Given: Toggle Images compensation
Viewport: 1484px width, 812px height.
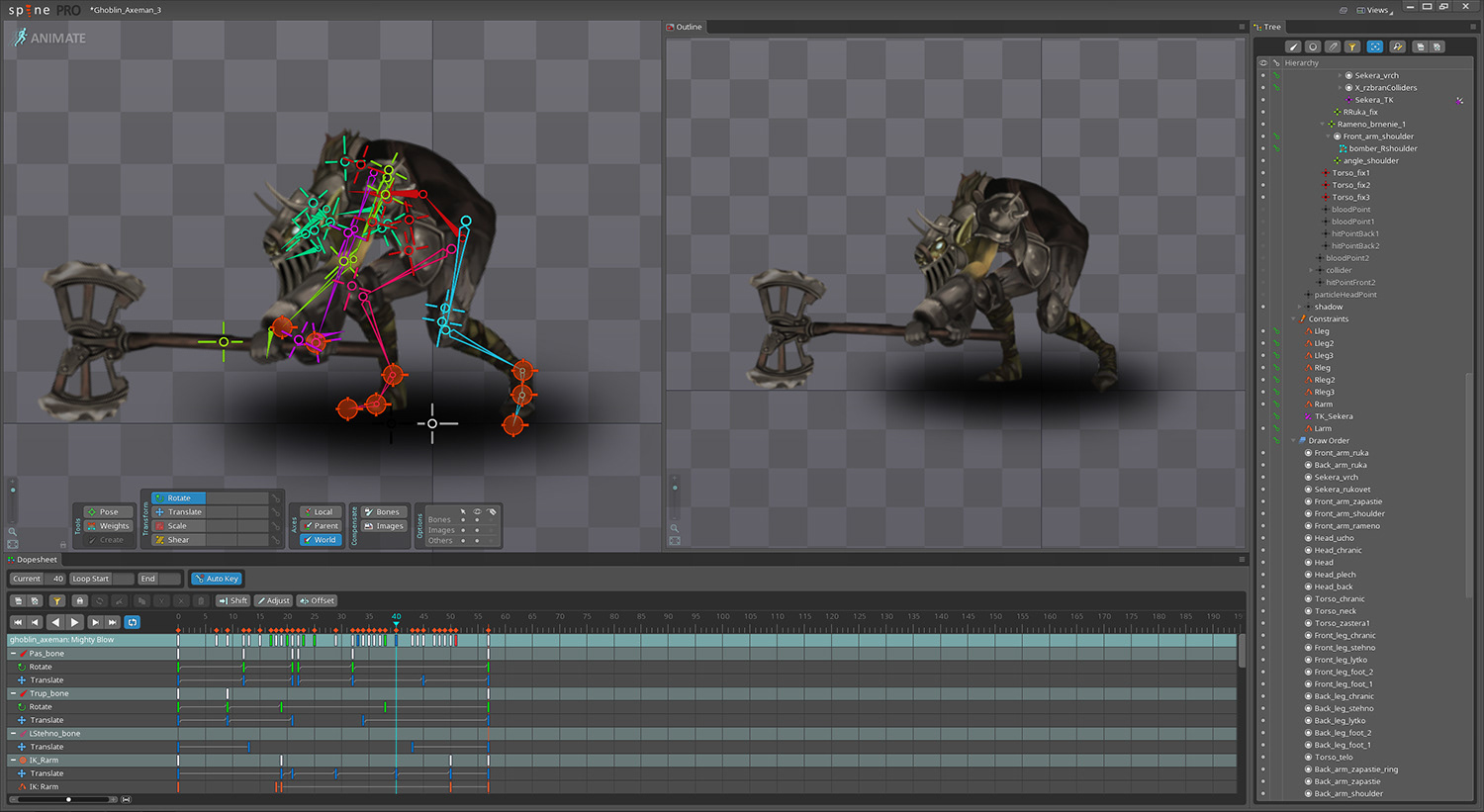Looking at the screenshot, I should point(384,526).
